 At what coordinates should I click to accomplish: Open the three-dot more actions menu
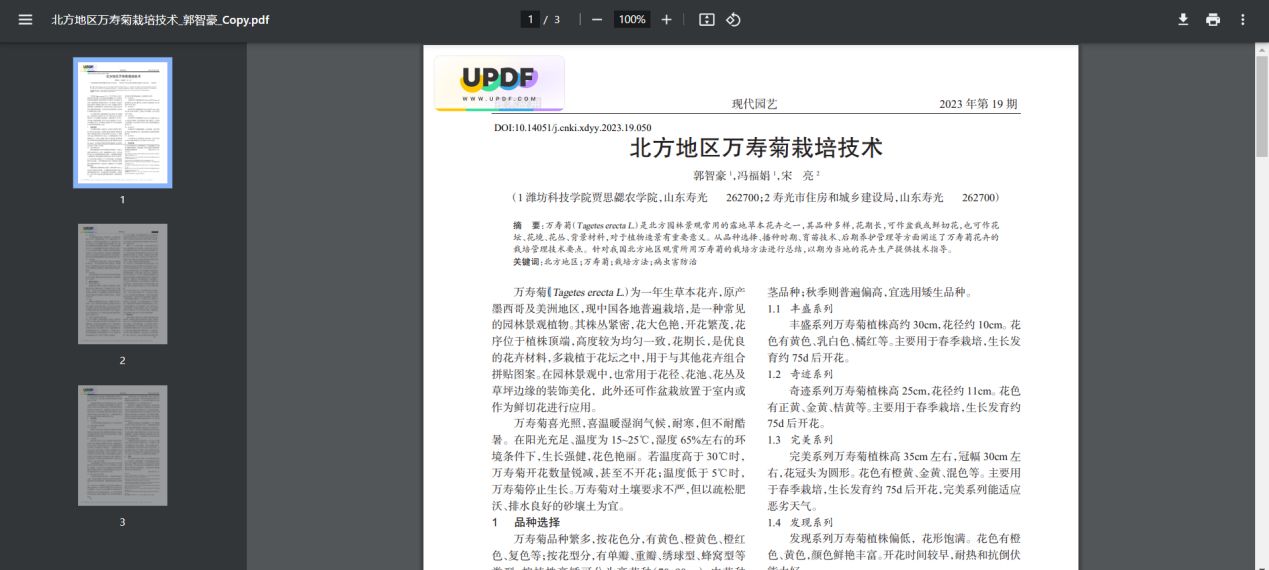[x=1243, y=20]
